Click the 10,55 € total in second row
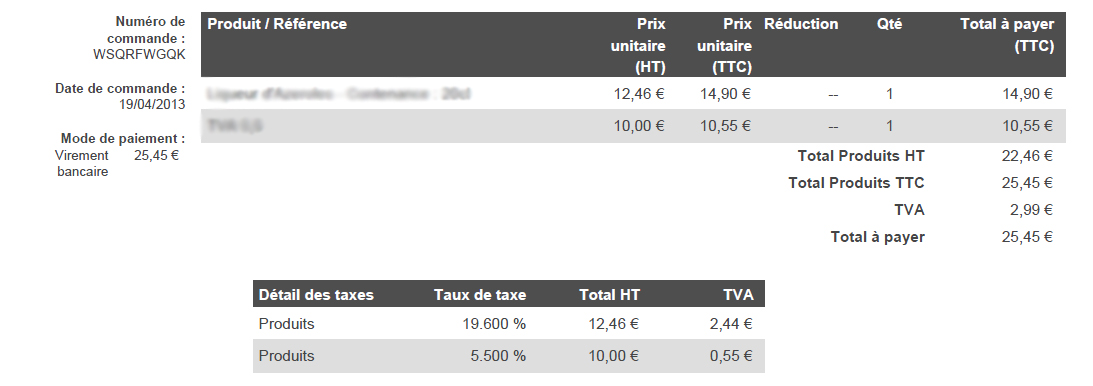Screen dimensions: 1093x386 click(x=1027, y=126)
